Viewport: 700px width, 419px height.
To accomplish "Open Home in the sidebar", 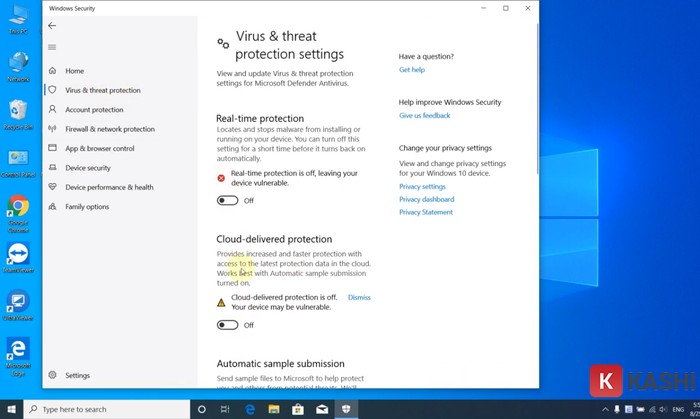I will pyautogui.click(x=75, y=71).
